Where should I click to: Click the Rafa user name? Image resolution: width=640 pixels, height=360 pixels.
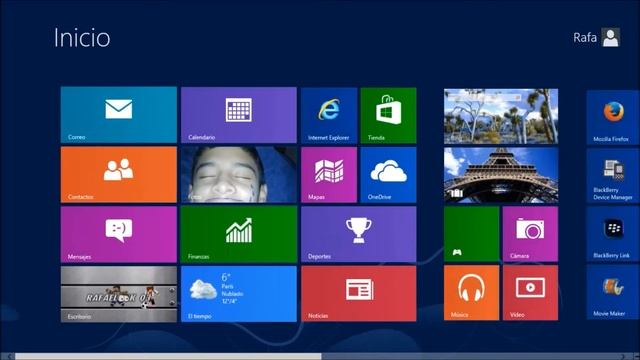click(585, 38)
